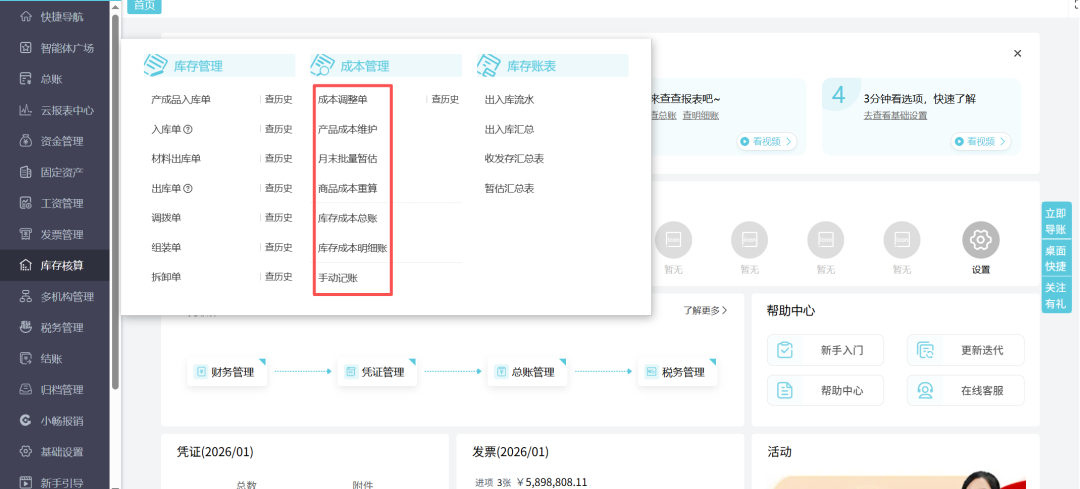Click the 发票管理 invoice icon
This screenshot has height=489, width=1080.
25,235
